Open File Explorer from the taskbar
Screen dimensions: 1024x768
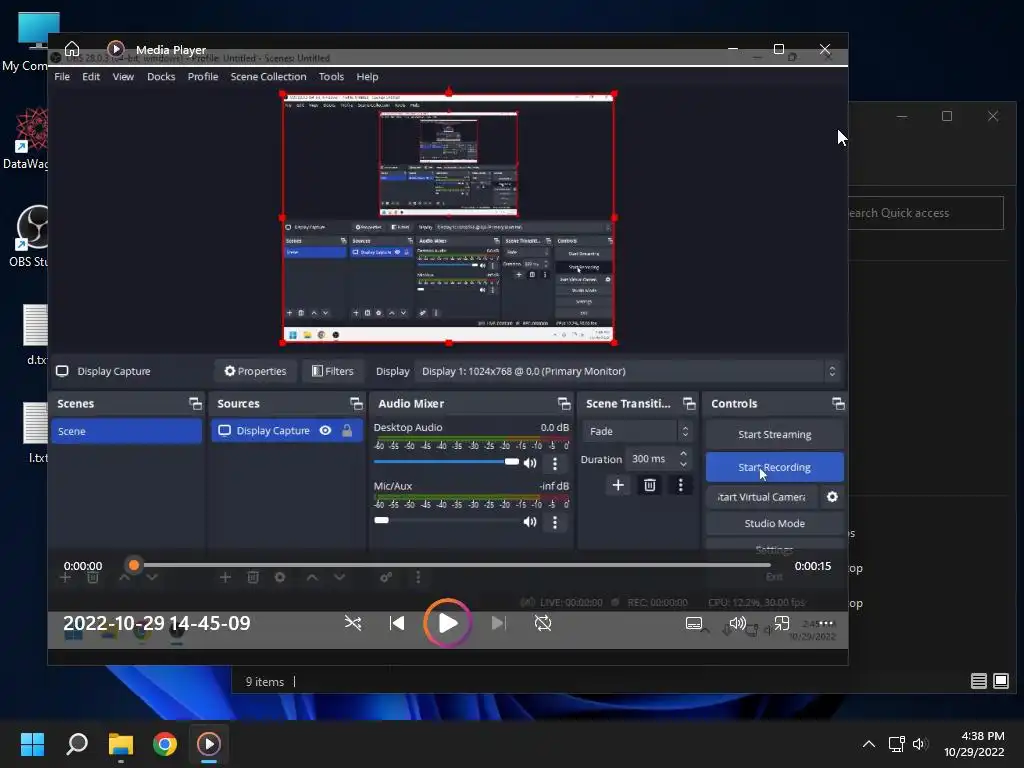121,744
